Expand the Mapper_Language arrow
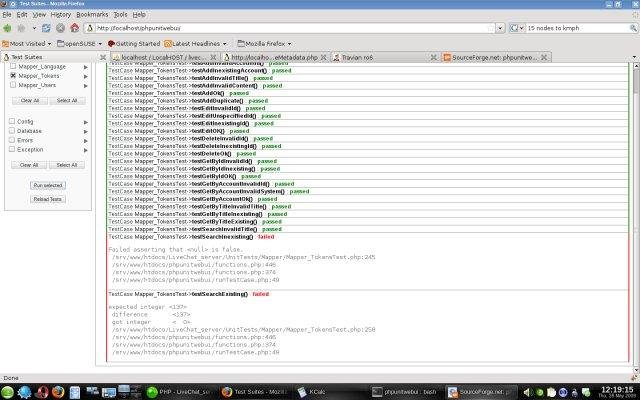The width and height of the screenshot is (640, 400). click(86, 67)
